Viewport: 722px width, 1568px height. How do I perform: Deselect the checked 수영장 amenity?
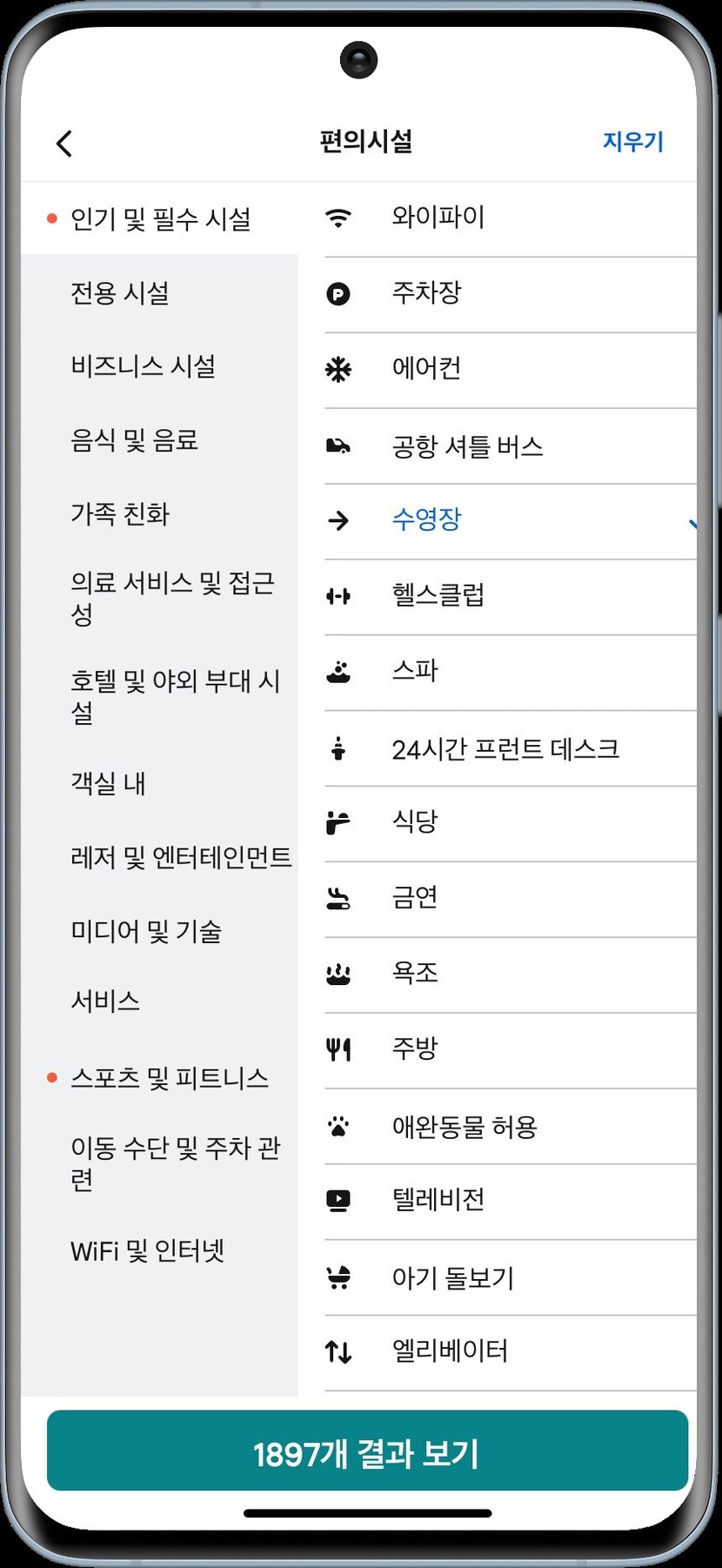click(x=511, y=520)
